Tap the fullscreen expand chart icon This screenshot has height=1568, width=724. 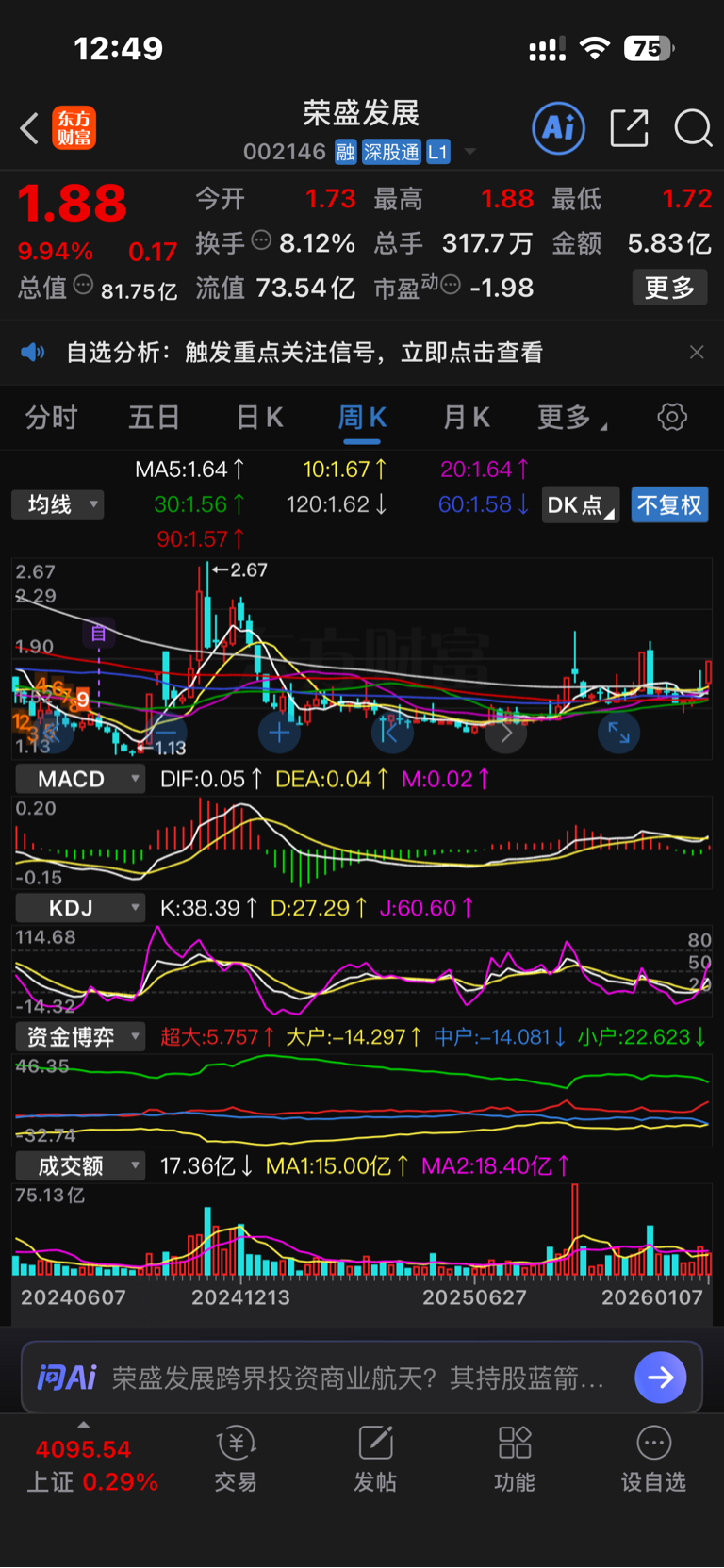tap(618, 733)
